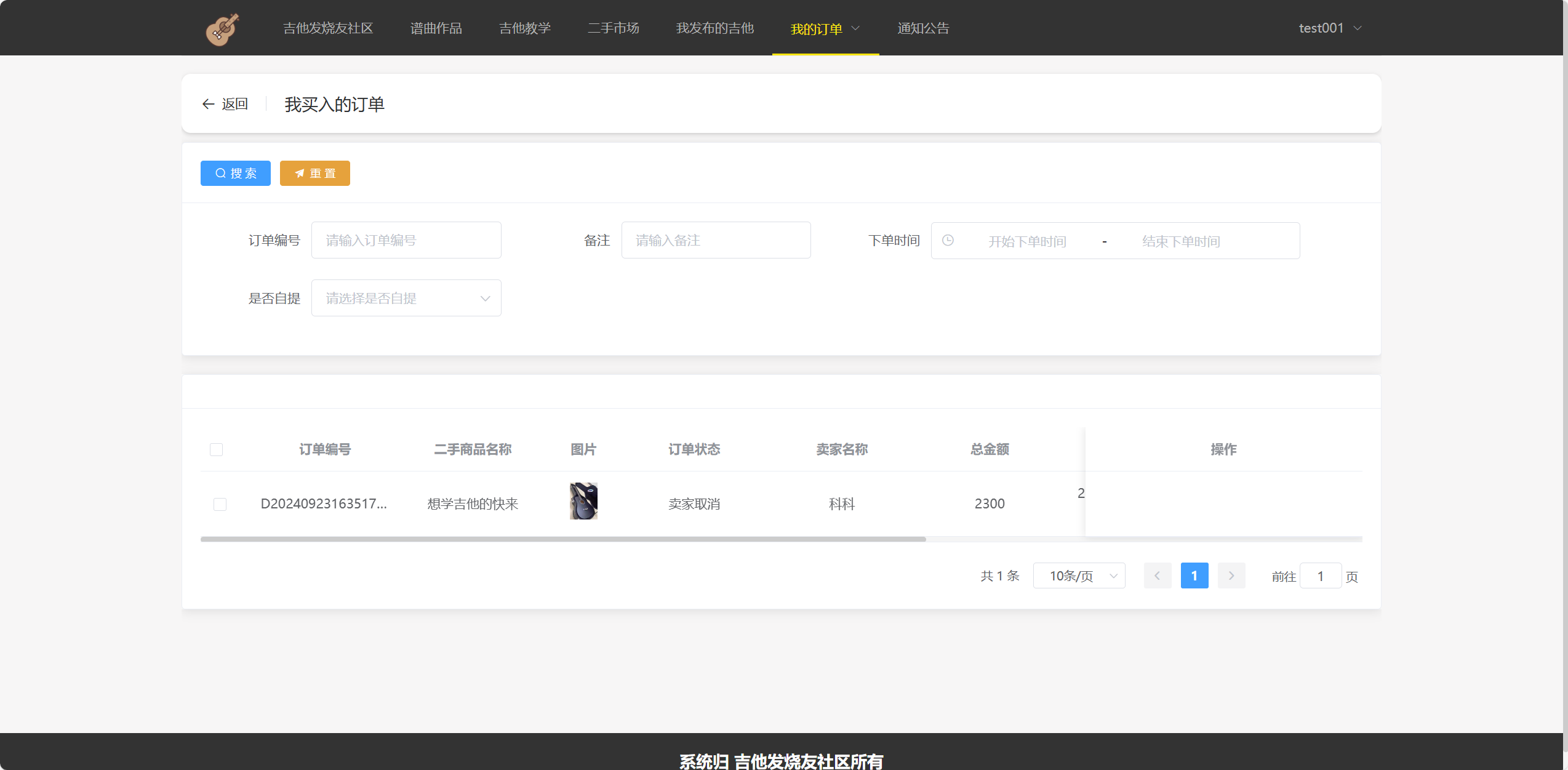The image size is (1568, 770).
Task: Focus the 订单编号 input field
Action: click(x=406, y=241)
